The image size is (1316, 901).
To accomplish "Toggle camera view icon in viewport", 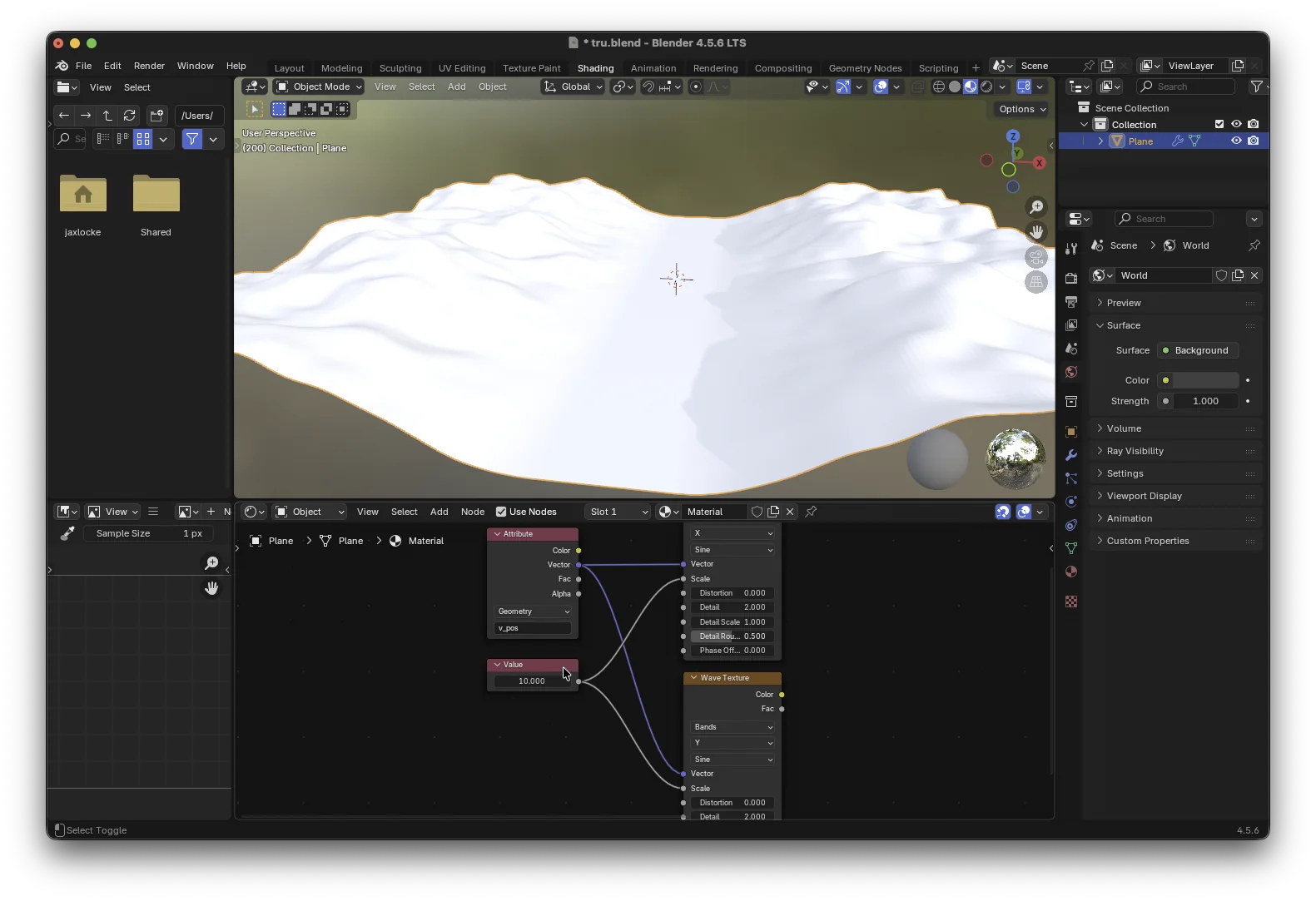I will click(1036, 257).
